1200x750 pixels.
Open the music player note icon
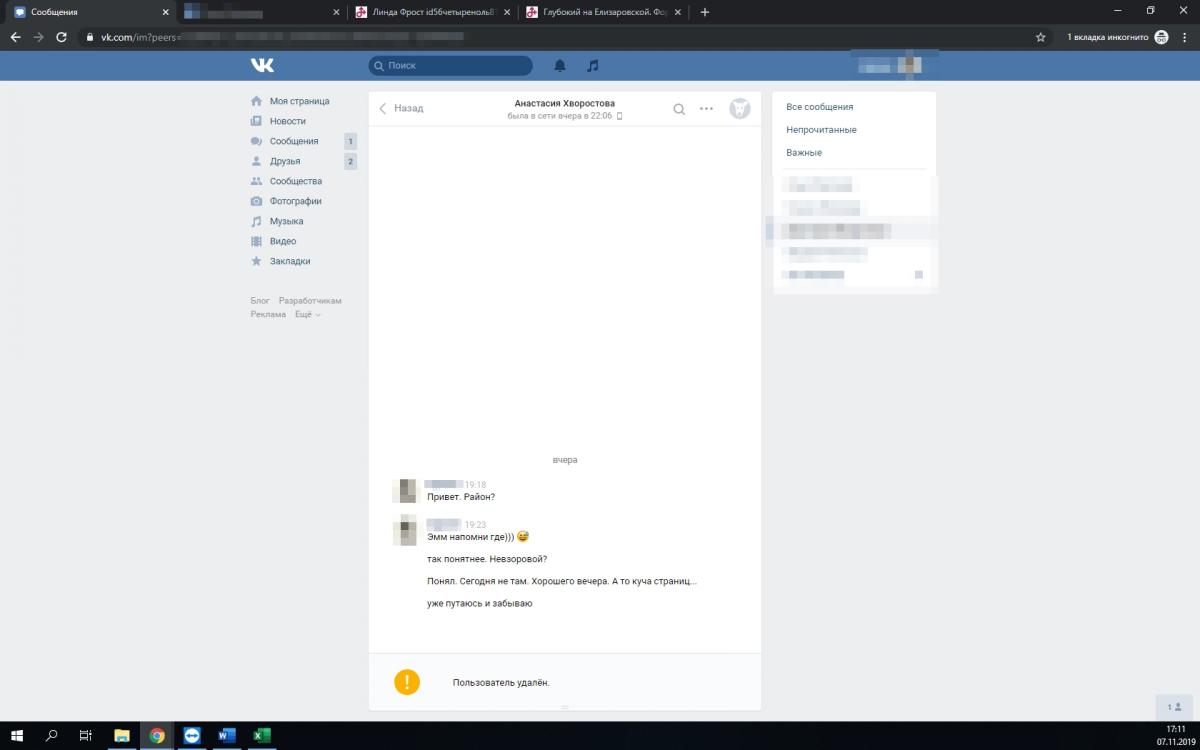point(593,66)
